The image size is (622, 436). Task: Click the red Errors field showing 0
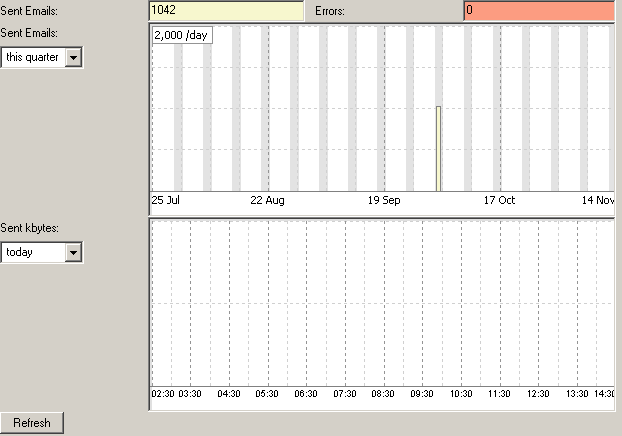tap(538, 10)
